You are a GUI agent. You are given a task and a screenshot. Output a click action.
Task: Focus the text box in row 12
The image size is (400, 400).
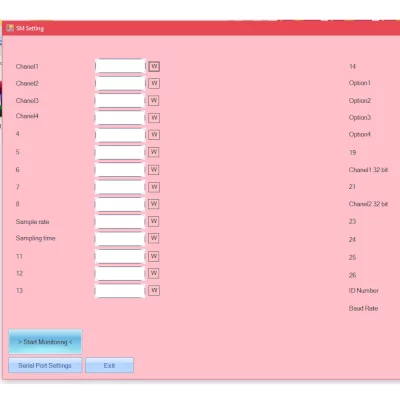click(120, 274)
